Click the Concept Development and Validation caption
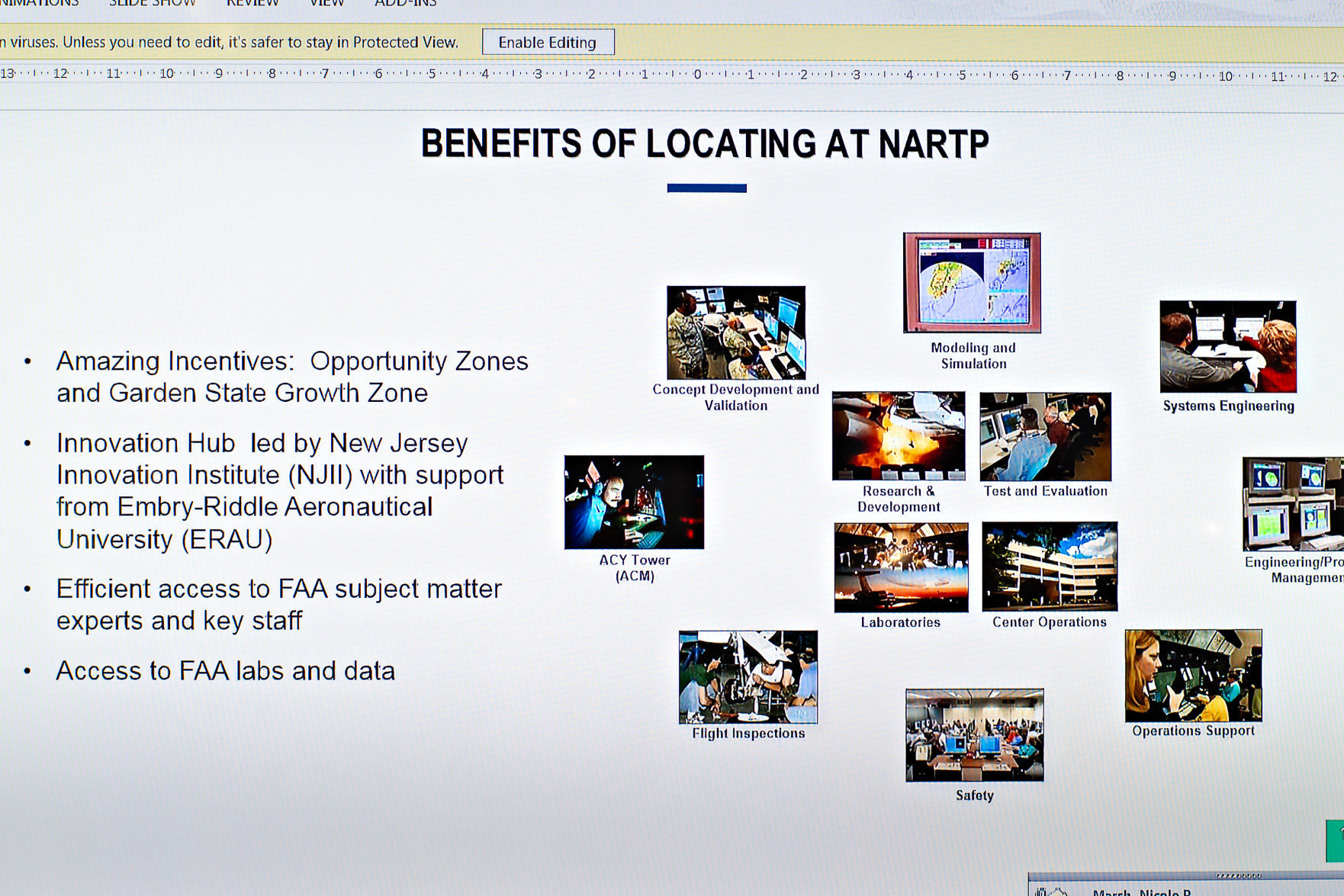Image resolution: width=1344 pixels, height=896 pixels. tap(736, 397)
